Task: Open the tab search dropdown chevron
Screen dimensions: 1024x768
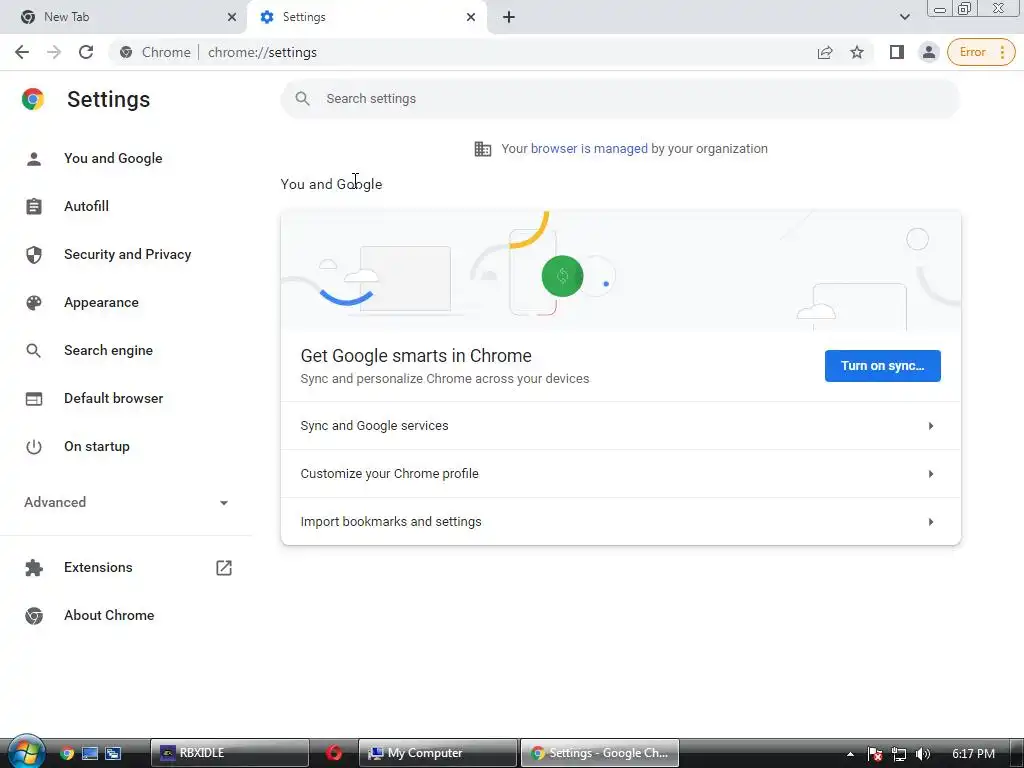Action: (904, 17)
